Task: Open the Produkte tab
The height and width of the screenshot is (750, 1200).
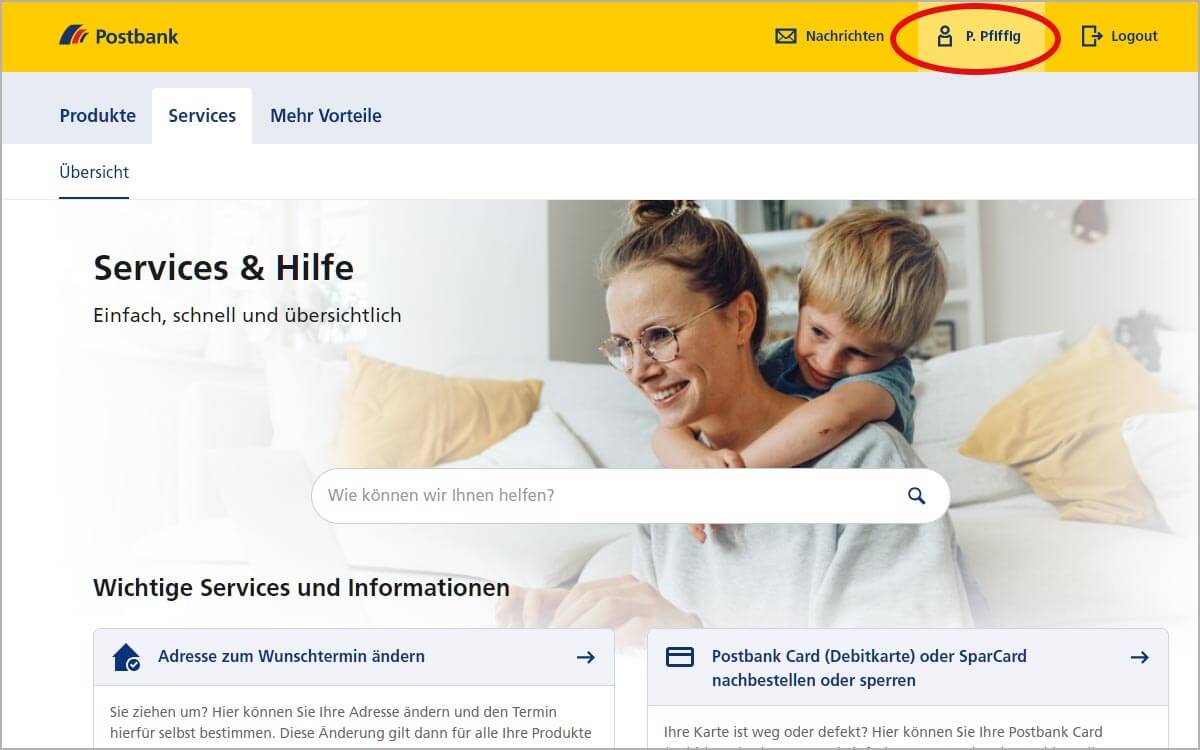Action: tap(98, 116)
